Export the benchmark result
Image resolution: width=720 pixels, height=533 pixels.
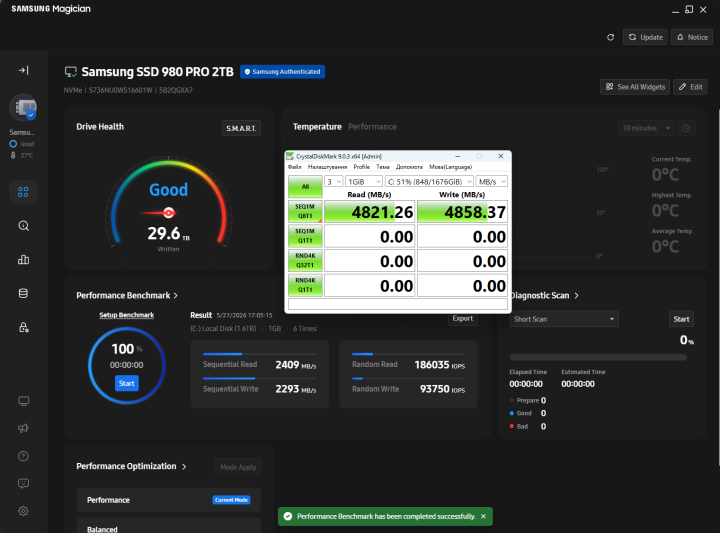(462, 319)
